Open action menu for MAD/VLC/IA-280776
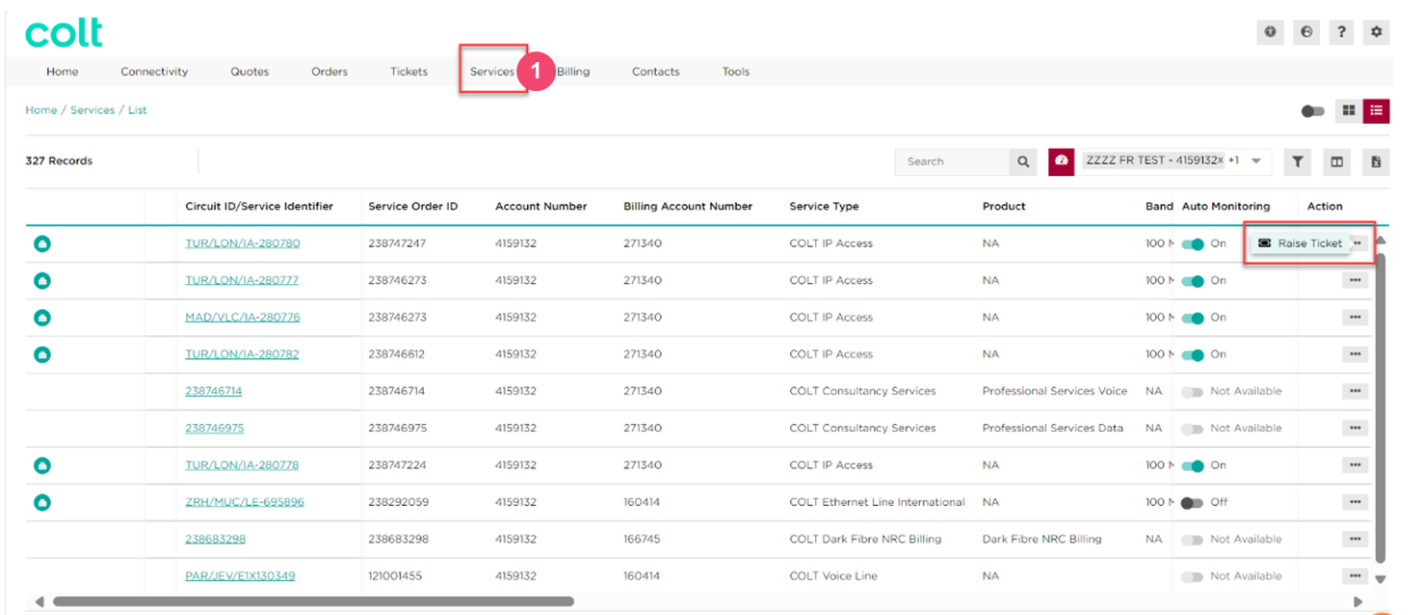Screen dimensions: 1409x615 click(x=1355, y=317)
